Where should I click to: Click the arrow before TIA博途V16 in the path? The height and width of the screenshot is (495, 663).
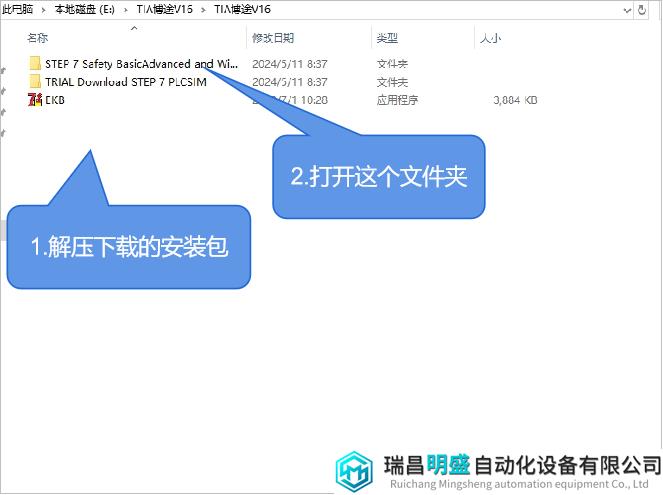click(x=203, y=10)
